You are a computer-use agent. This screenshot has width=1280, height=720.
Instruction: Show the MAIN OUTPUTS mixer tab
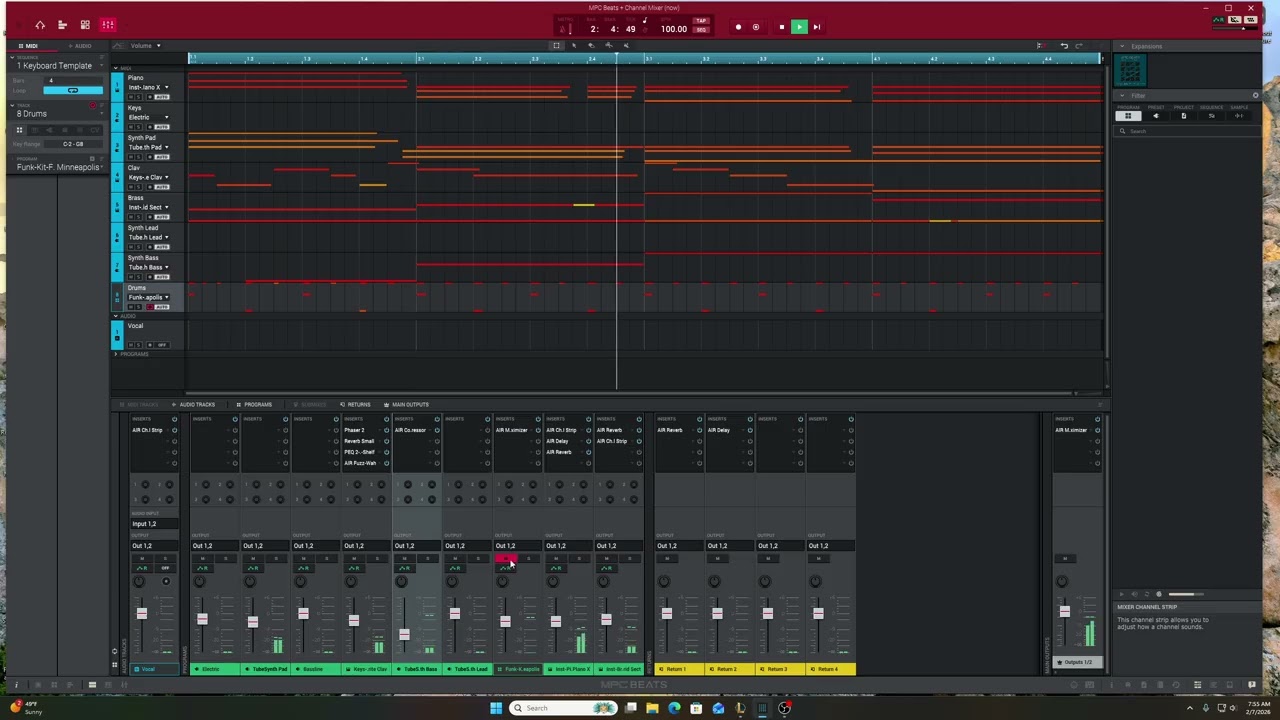click(x=408, y=405)
